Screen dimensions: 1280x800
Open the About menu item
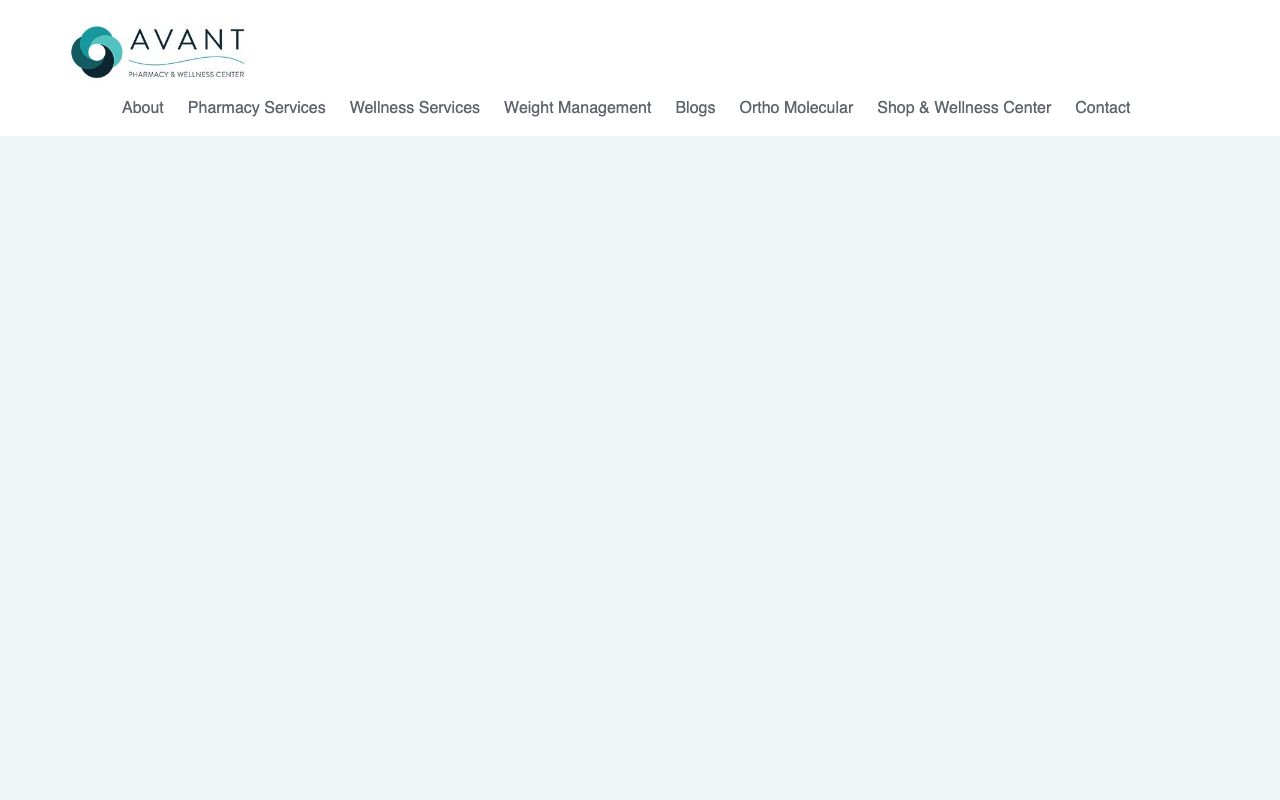pyautogui.click(x=142, y=108)
